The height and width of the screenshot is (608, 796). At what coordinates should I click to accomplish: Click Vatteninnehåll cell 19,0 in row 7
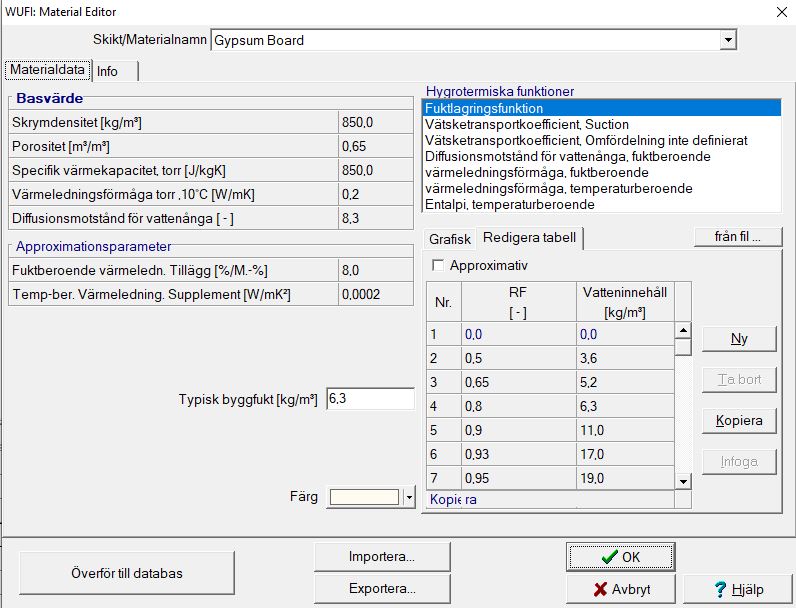[625, 478]
